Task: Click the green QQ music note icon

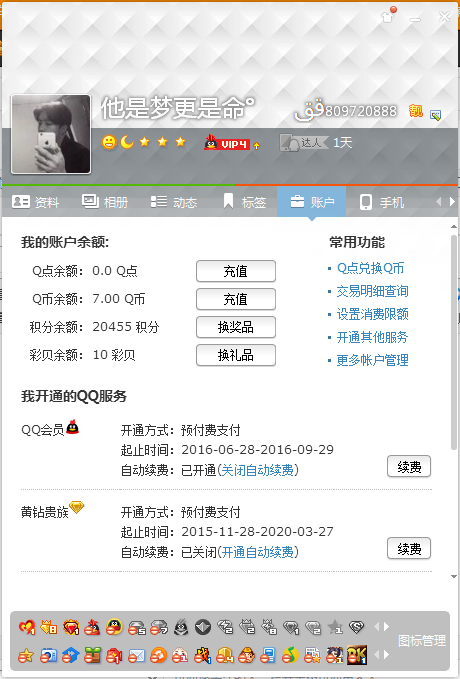Action: (291, 656)
